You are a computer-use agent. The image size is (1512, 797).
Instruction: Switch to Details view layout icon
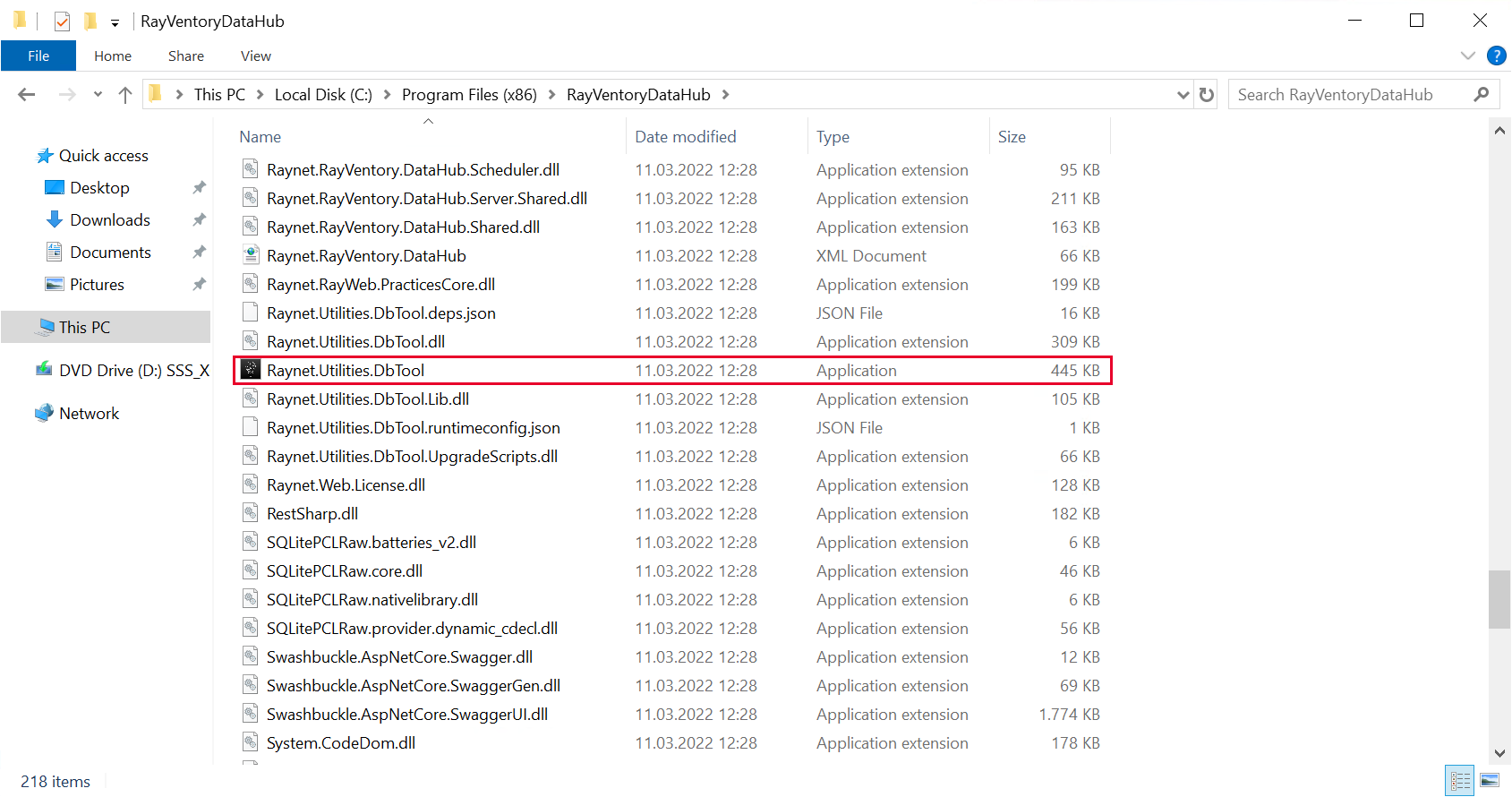(x=1459, y=780)
